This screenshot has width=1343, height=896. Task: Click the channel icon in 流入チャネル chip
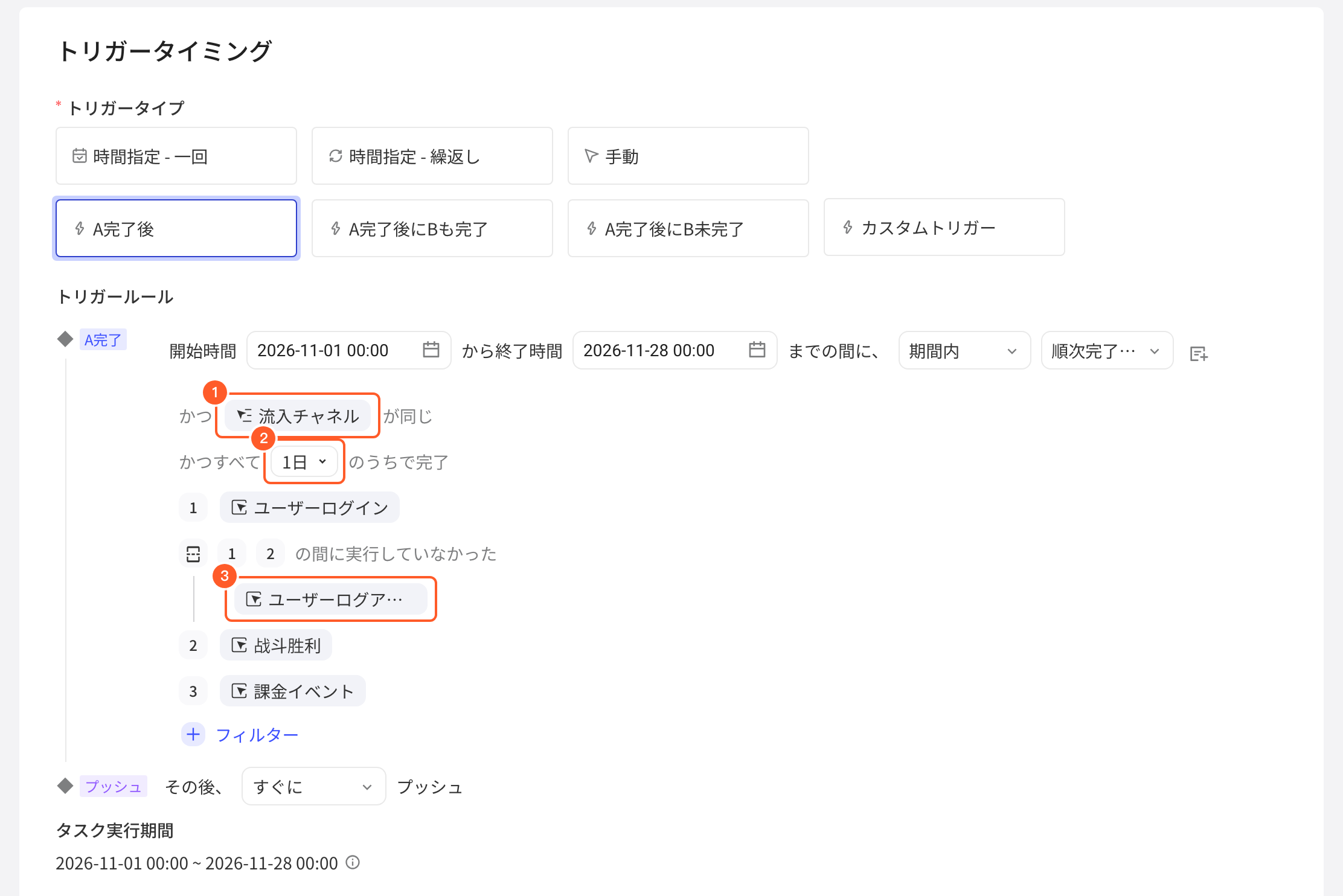click(244, 415)
